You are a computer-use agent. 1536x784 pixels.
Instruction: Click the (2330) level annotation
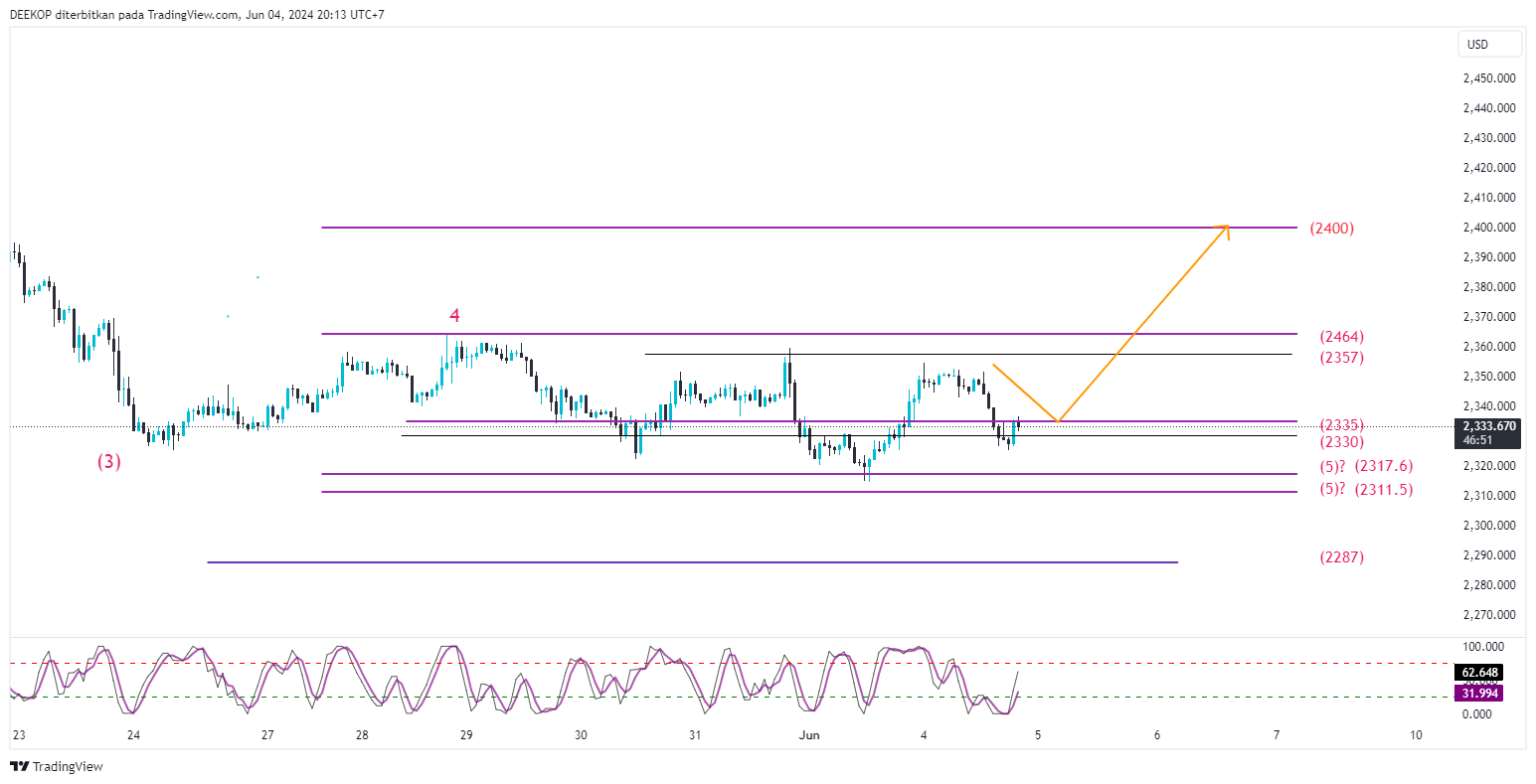coord(1342,442)
